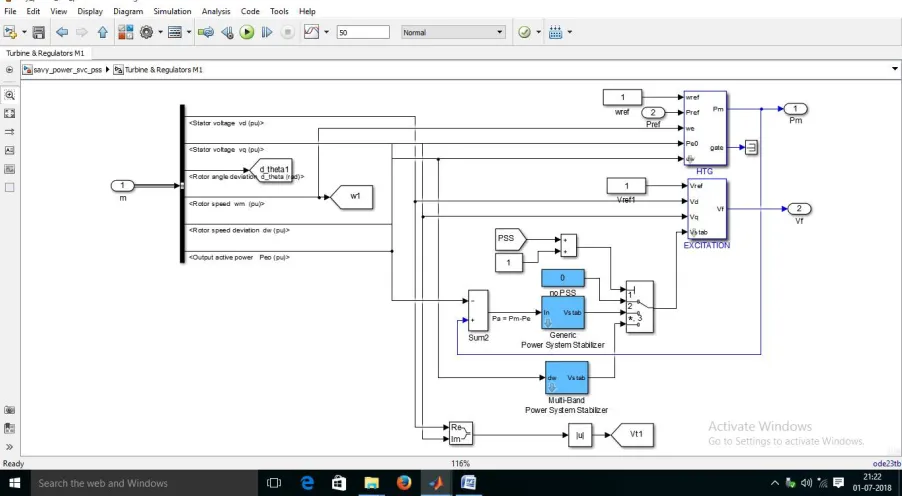The image size is (902, 496).
Task: Select the Turbine & Regulators M1 tab
Action: 45,53
